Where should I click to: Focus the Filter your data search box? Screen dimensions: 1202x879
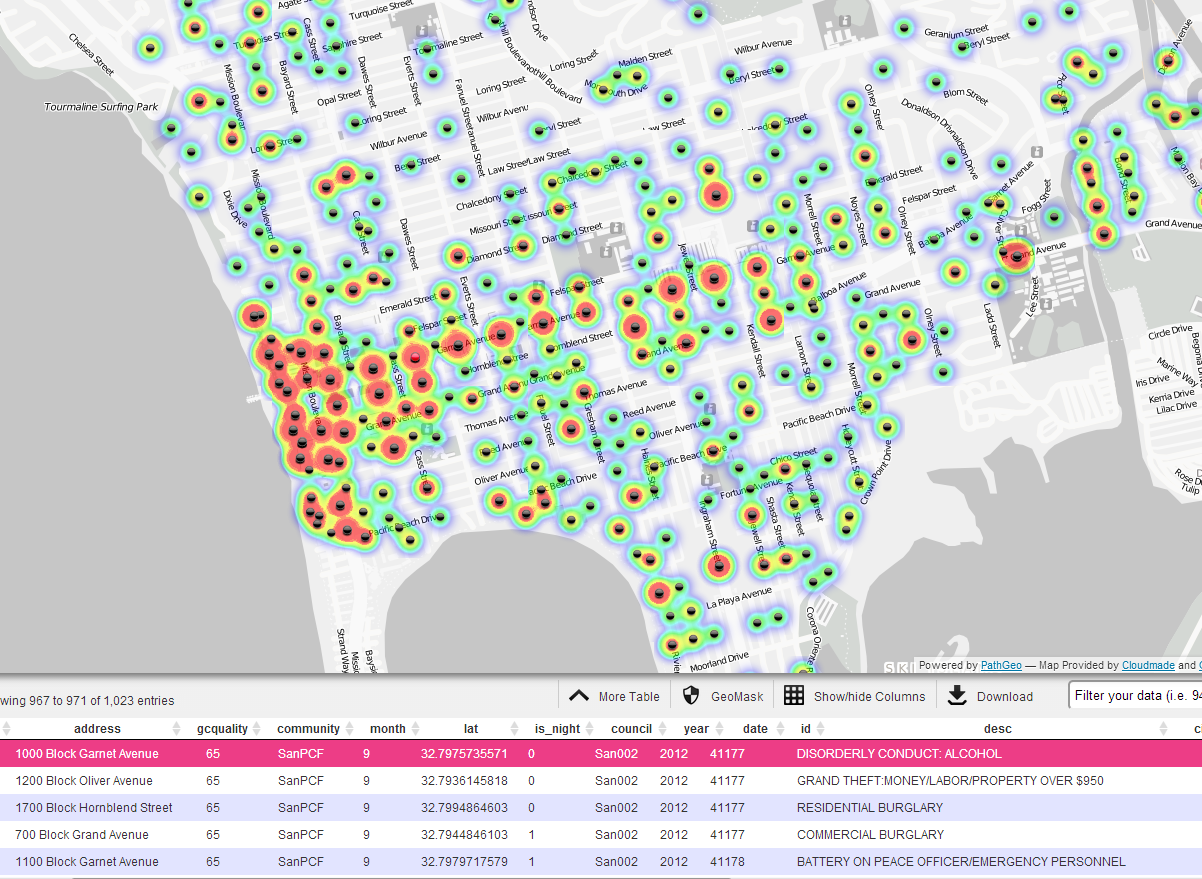1135,696
